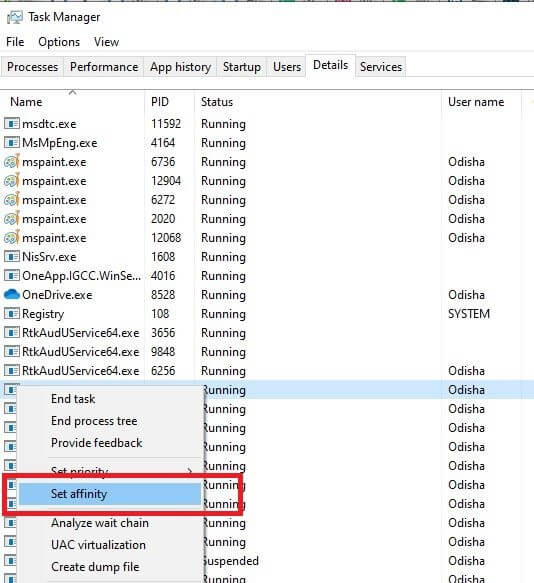Screen dimensions: 534x583
Task: Select the OneApp.IGCC.WinSe... process name
Action: [x=81, y=276]
